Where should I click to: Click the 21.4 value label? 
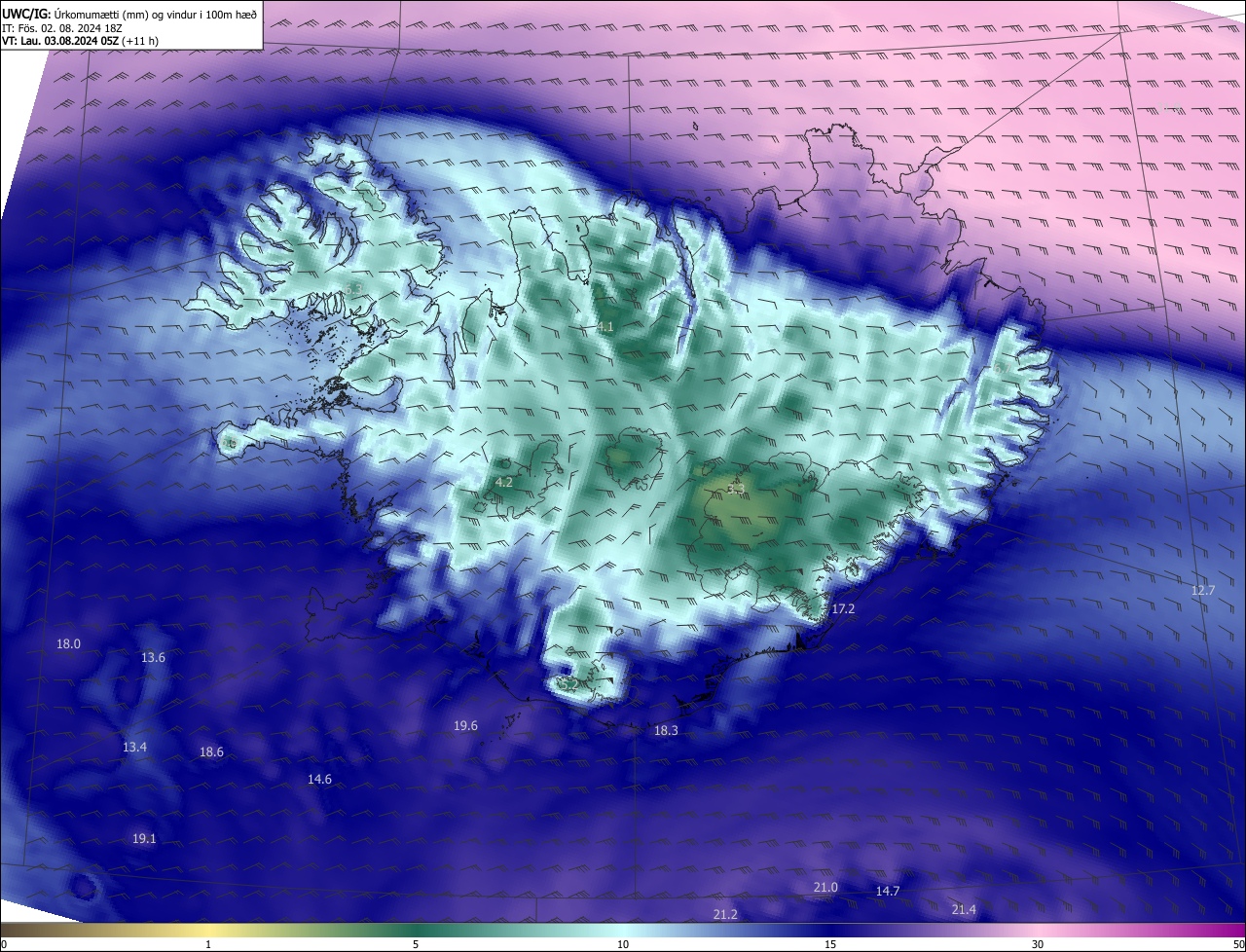point(964,909)
